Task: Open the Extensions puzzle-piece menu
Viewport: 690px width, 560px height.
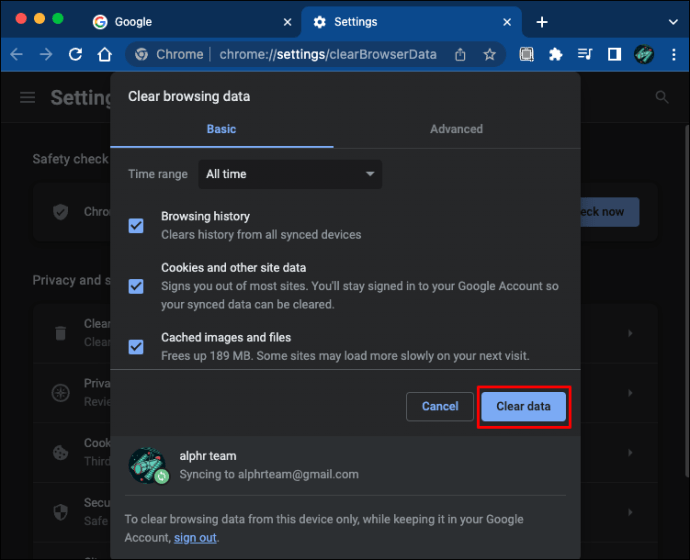Action: tap(556, 54)
